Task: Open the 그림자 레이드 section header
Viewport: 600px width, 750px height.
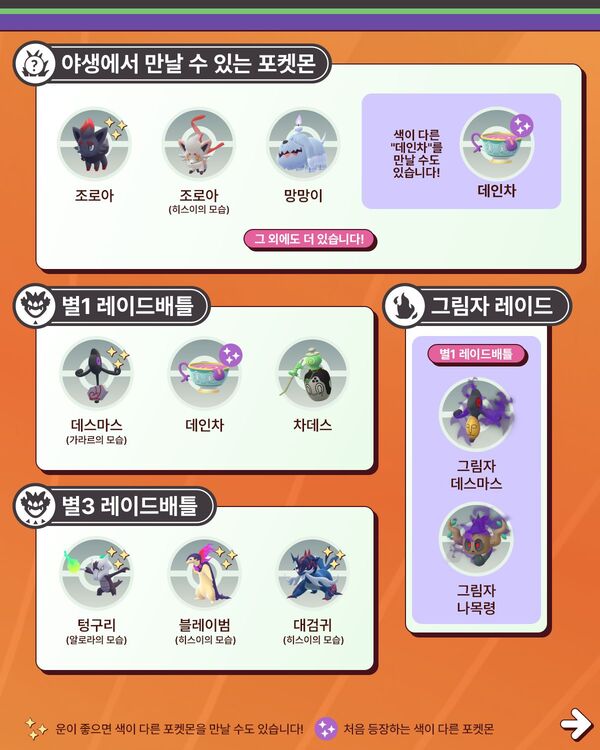Action: [x=477, y=306]
